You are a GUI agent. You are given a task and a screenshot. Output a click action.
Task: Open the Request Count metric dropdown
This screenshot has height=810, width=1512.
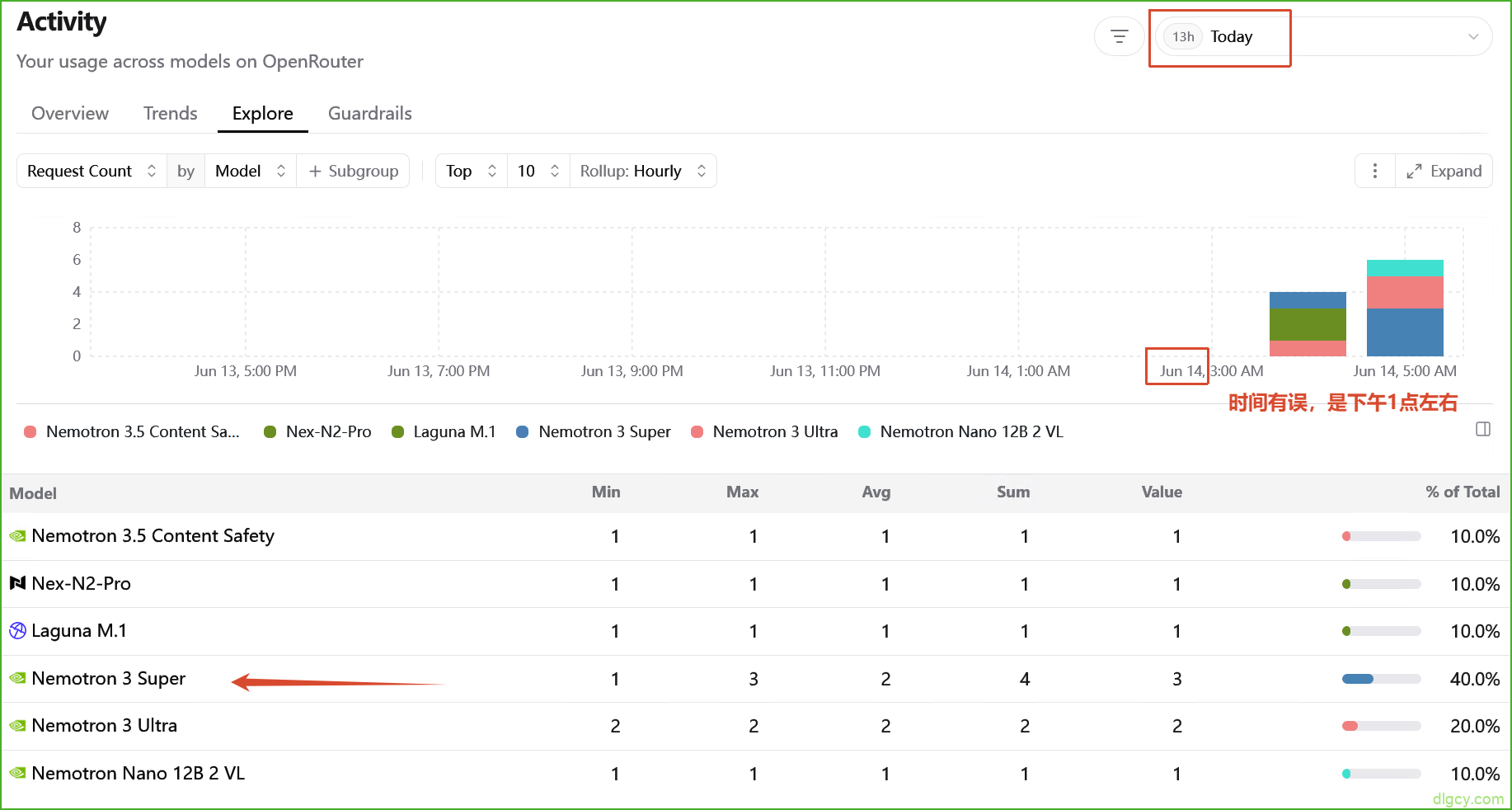pos(92,171)
